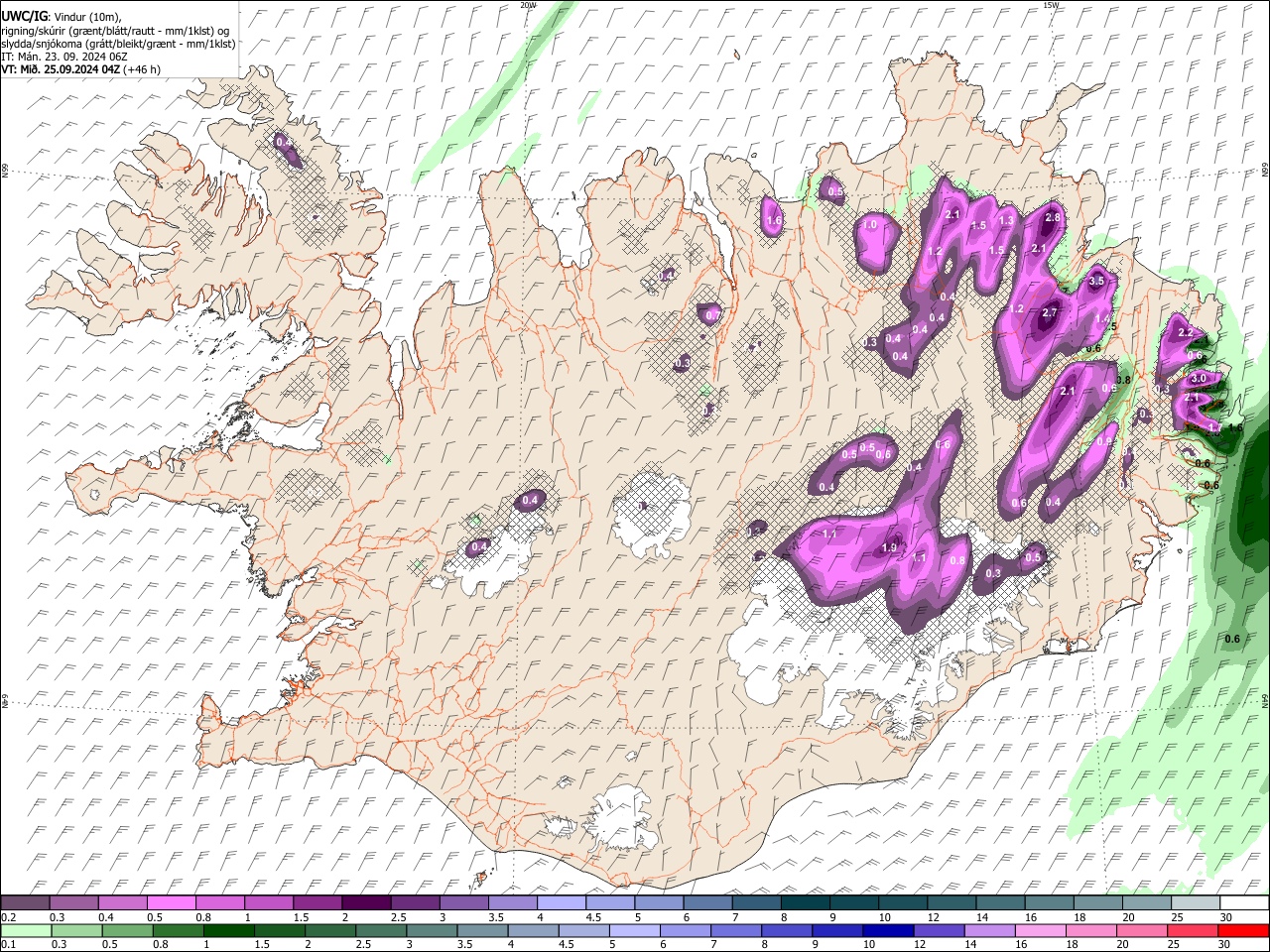This screenshot has width=1270, height=952.
Task: Click the palest green 0.1–0.3 rain scale swatch
Action: 26,930
